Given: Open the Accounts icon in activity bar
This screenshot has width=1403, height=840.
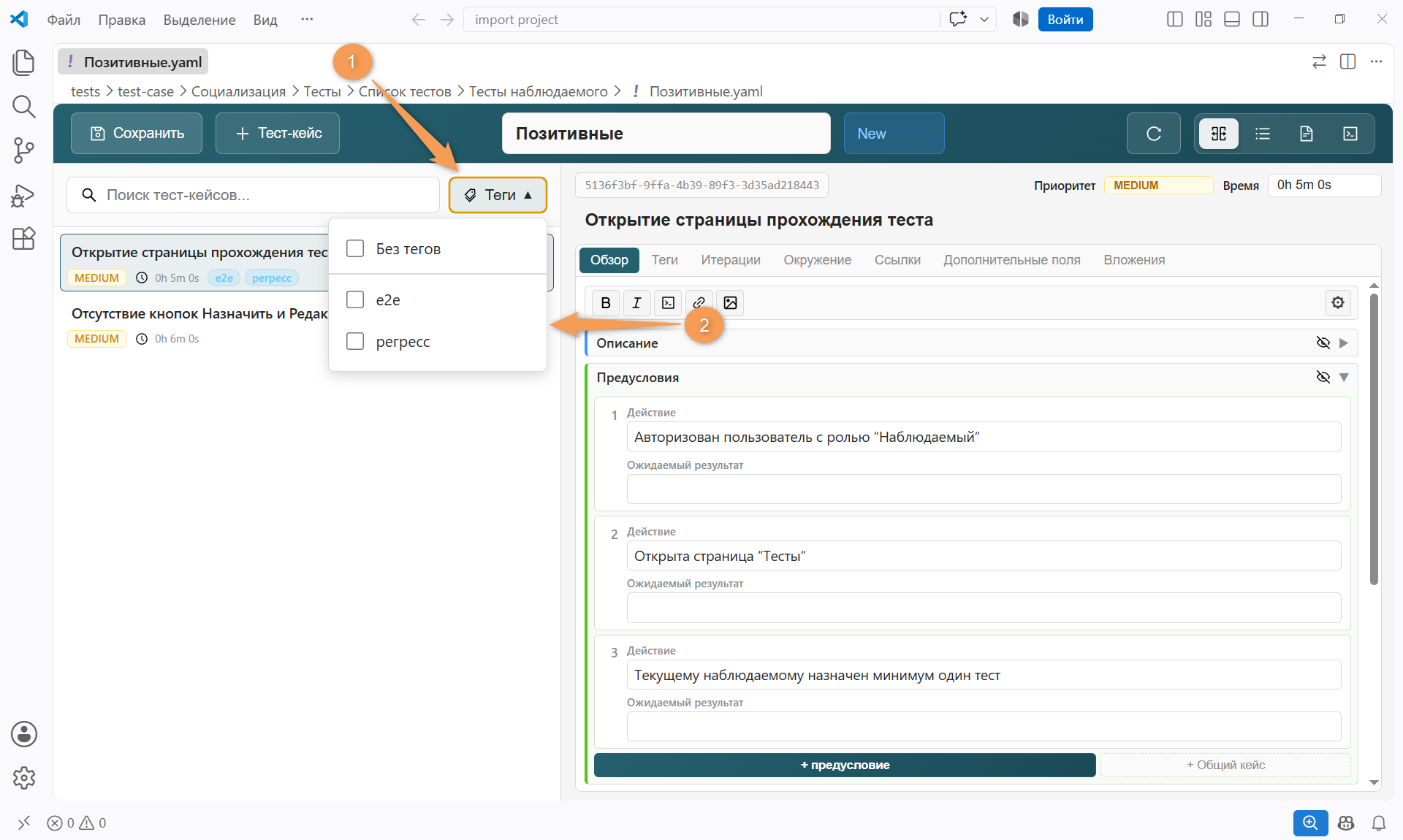Looking at the screenshot, I should 23,734.
